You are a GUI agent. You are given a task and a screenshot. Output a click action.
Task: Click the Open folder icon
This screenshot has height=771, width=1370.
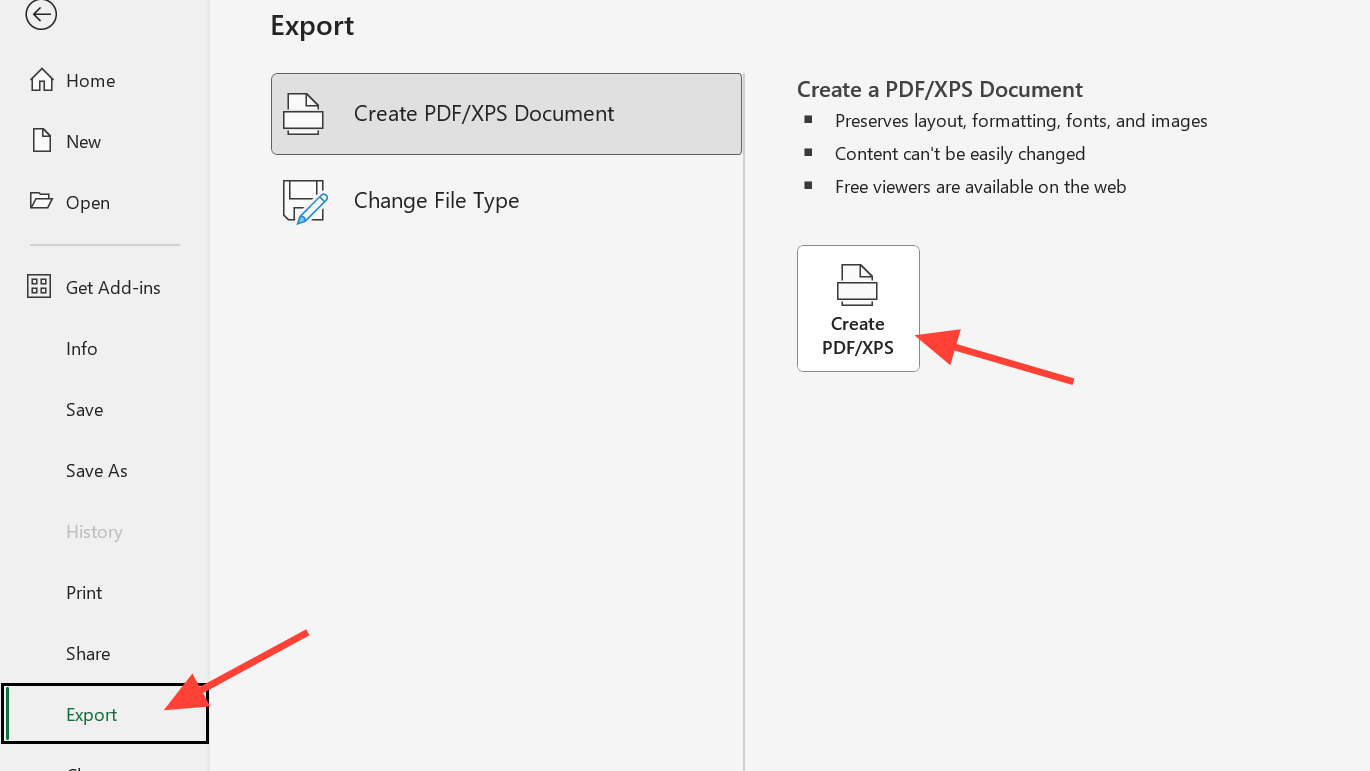coord(41,202)
